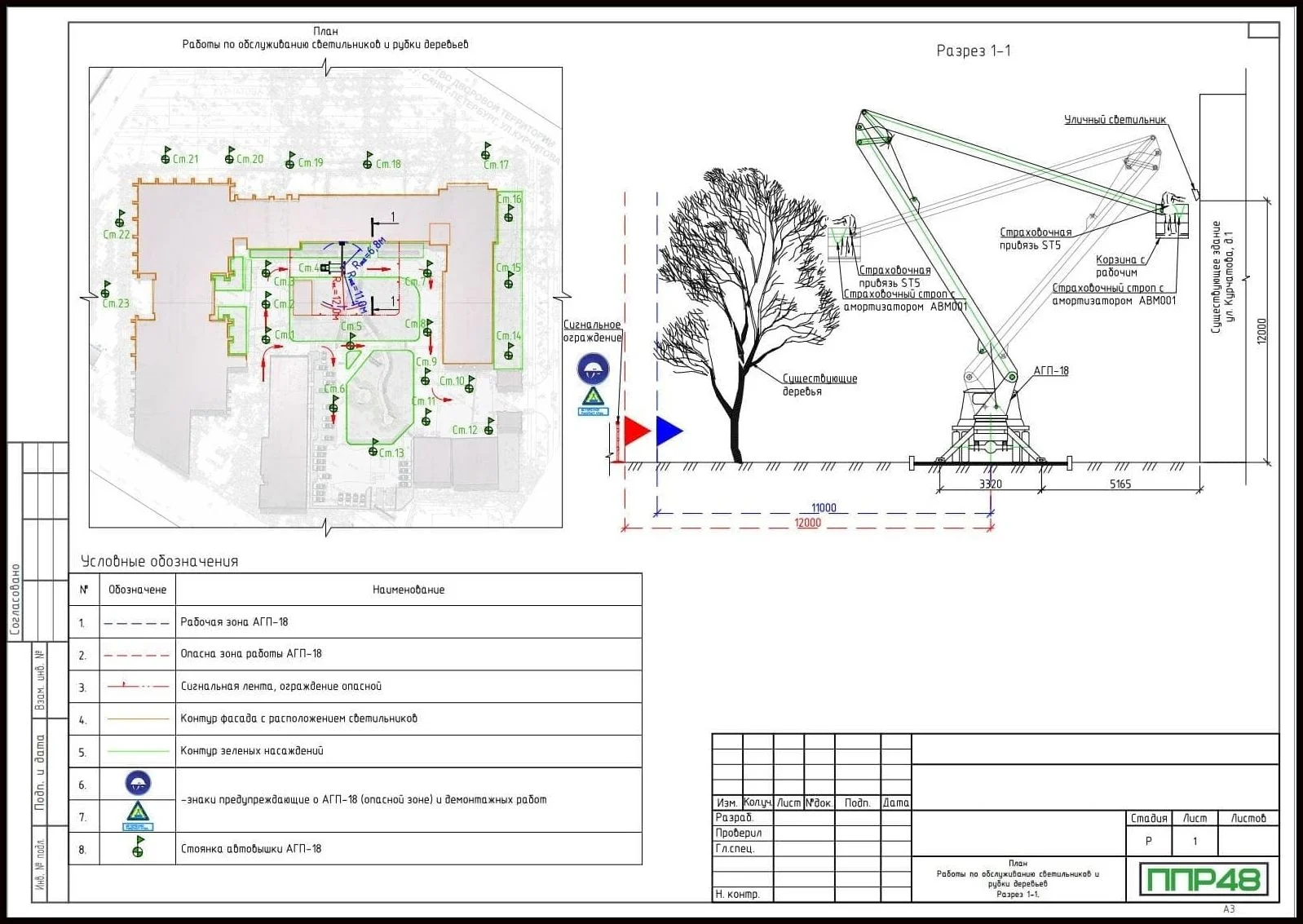This screenshot has height=924, width=1303.
Task: Select the parking marker symbol in legend row 8
Action: (x=138, y=847)
